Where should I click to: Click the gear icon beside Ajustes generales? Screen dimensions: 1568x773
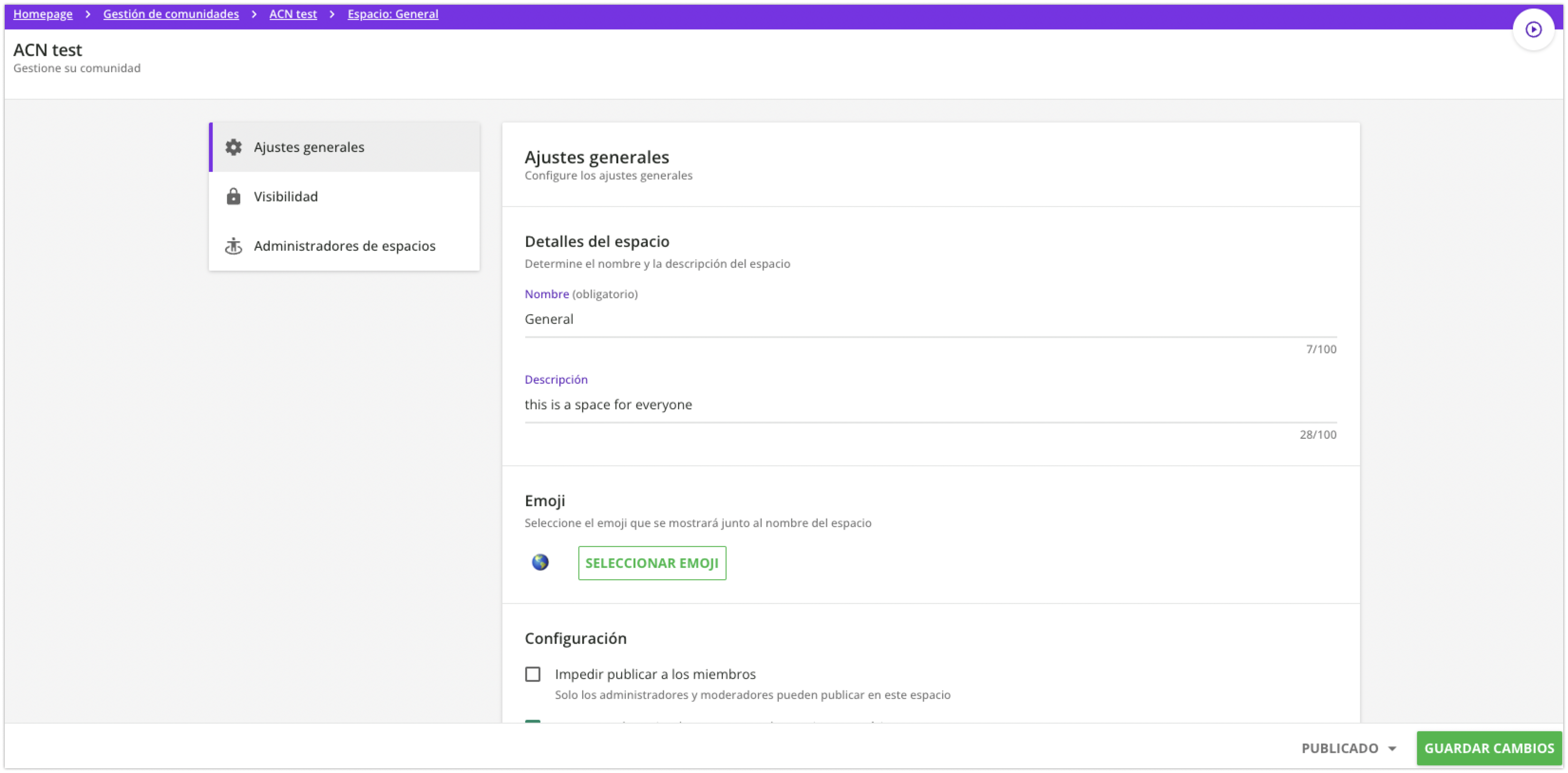click(x=233, y=147)
